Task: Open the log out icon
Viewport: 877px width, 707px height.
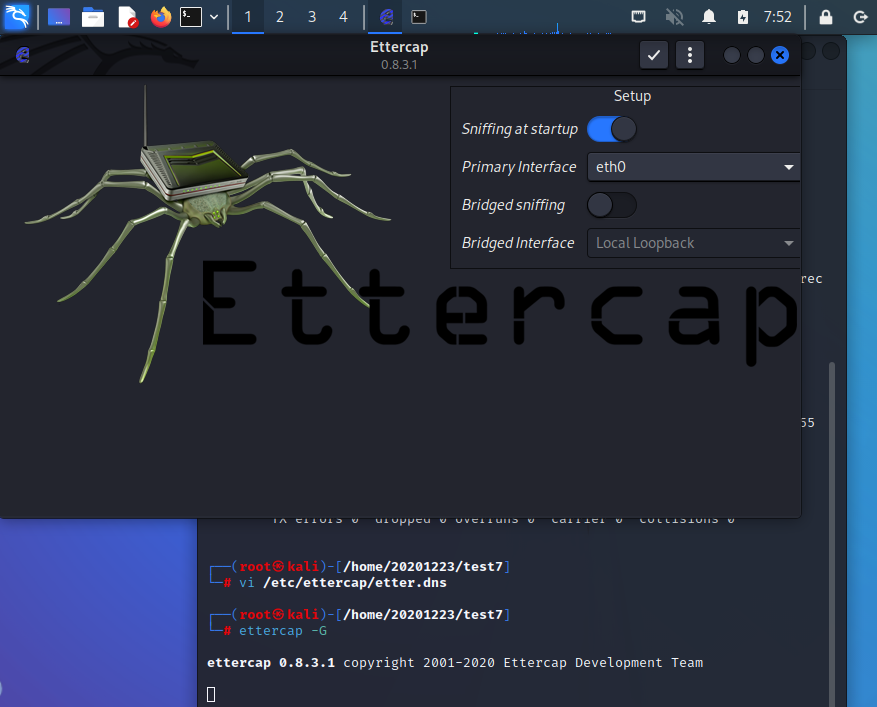Action: tap(860, 17)
